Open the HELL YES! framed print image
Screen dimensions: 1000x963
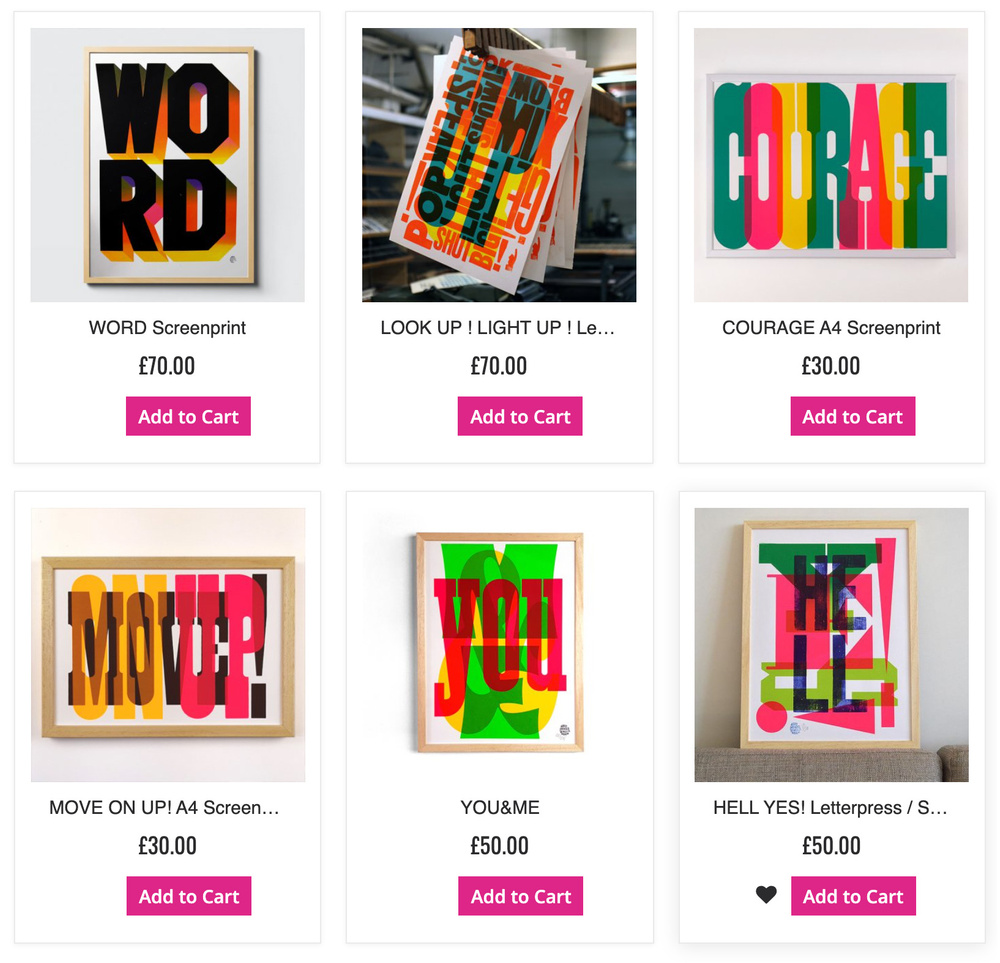832,645
